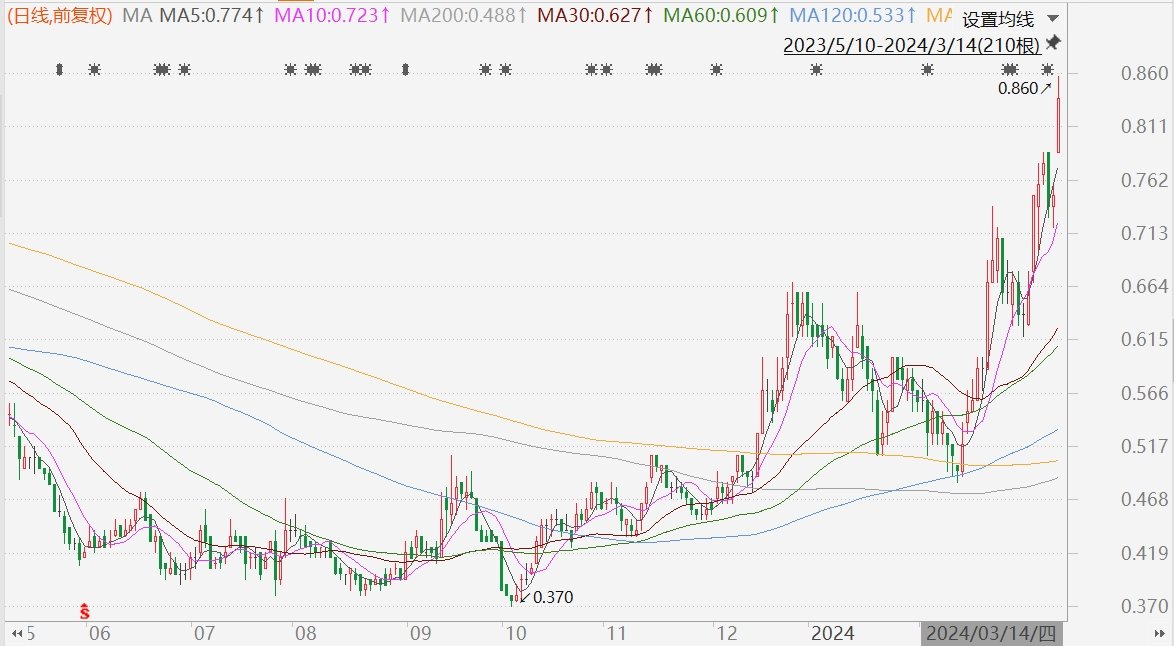The width and height of the screenshot is (1174, 646).
Task: Click the highlighted 2024/03/14/四 date label
Action: tap(992, 633)
